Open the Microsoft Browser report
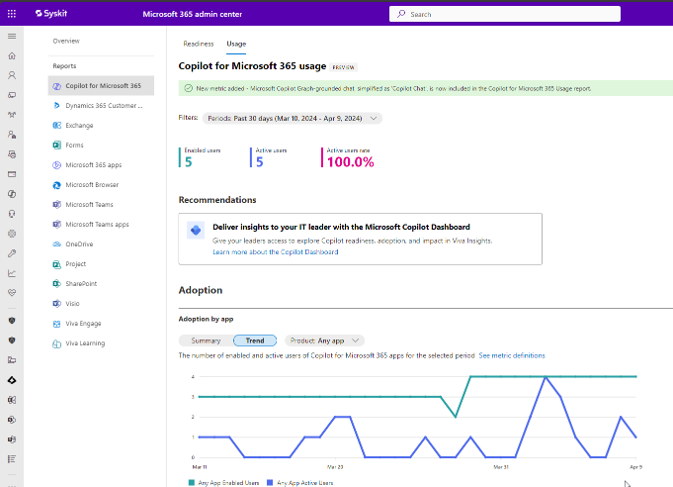This screenshot has height=487, width=673. (92, 185)
